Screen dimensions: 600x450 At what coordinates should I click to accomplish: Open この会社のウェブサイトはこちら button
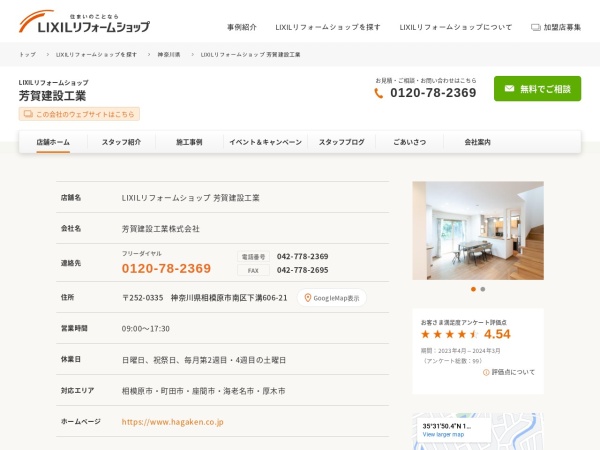[79, 114]
